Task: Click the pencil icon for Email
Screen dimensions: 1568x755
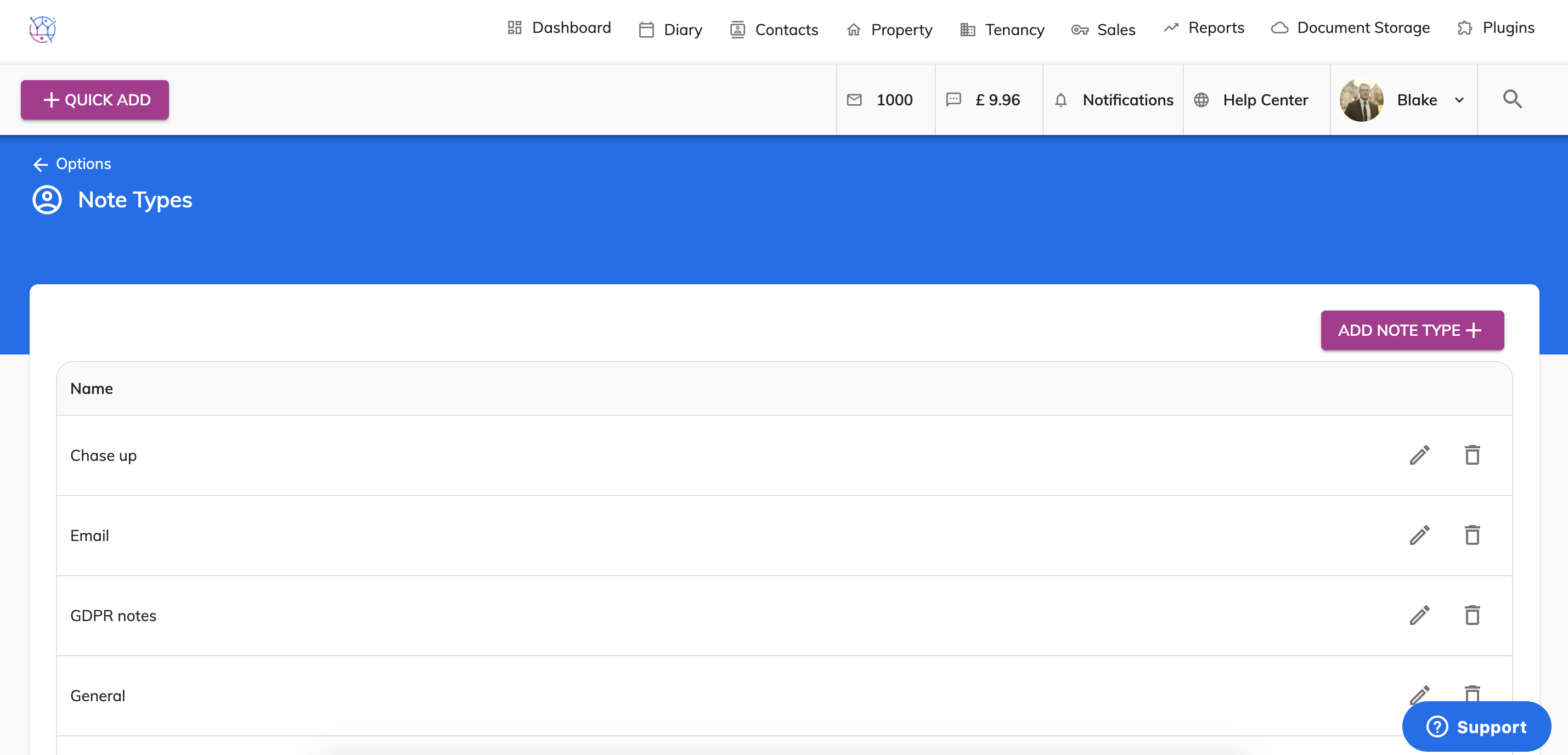Action: [1419, 535]
